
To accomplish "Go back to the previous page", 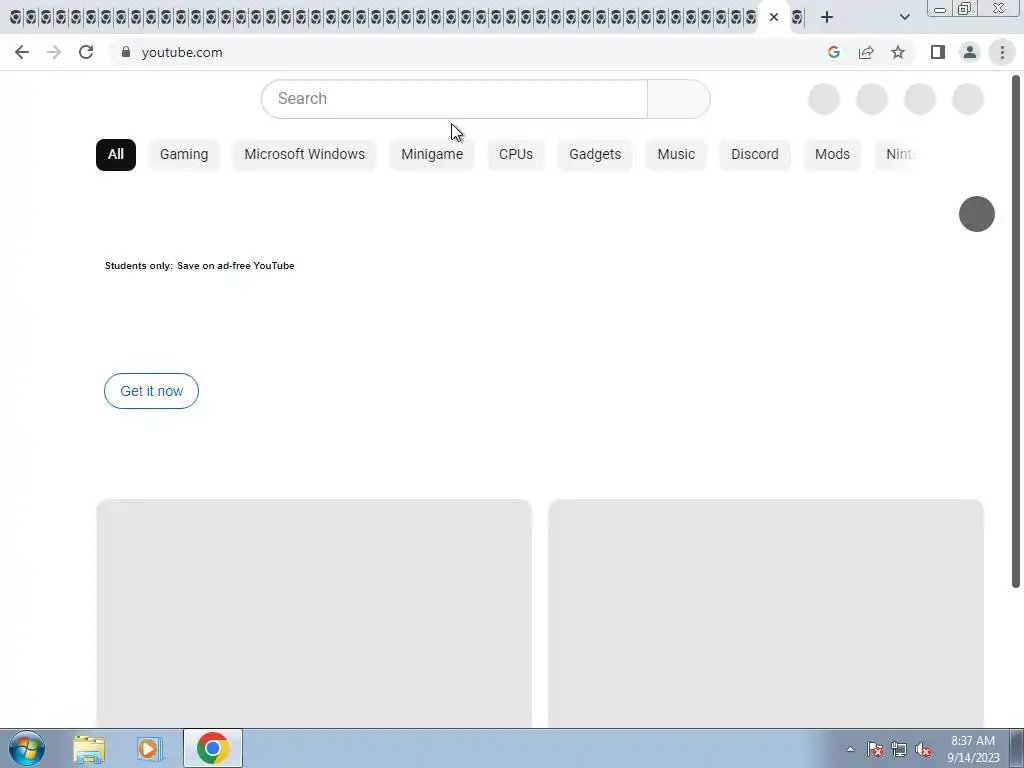I will 22,52.
